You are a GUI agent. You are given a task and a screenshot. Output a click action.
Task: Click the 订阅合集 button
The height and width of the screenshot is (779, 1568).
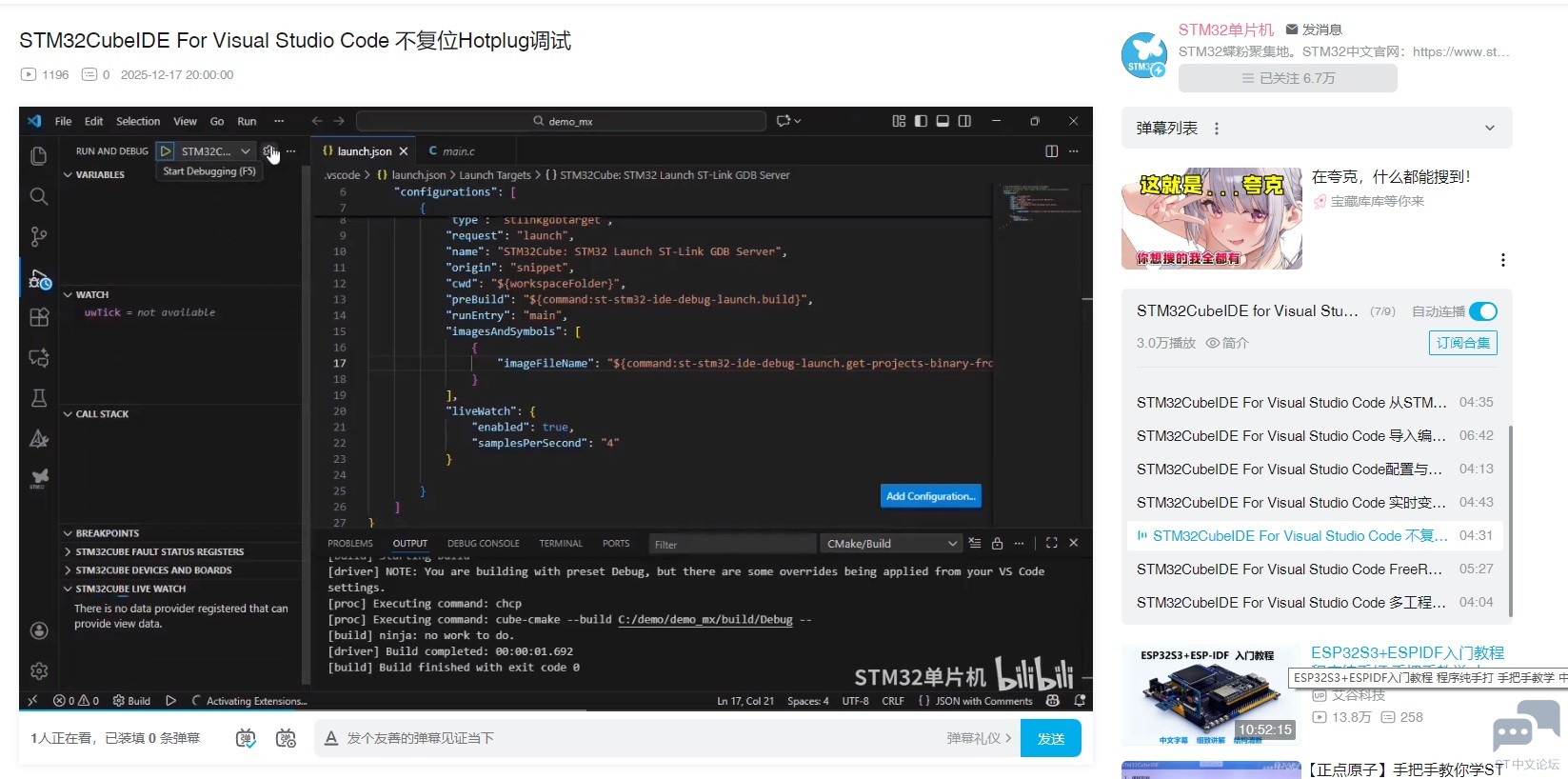pyautogui.click(x=1463, y=343)
